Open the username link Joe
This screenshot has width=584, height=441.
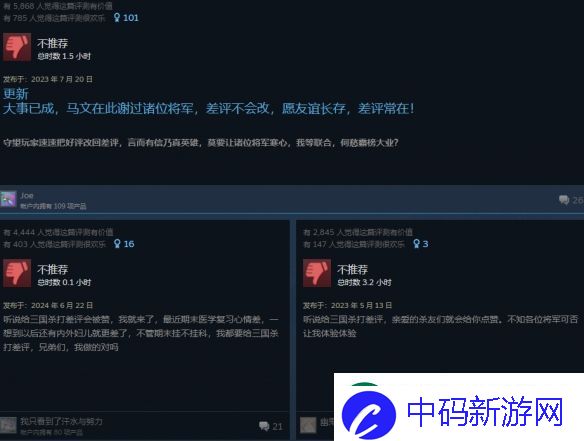coord(27,196)
